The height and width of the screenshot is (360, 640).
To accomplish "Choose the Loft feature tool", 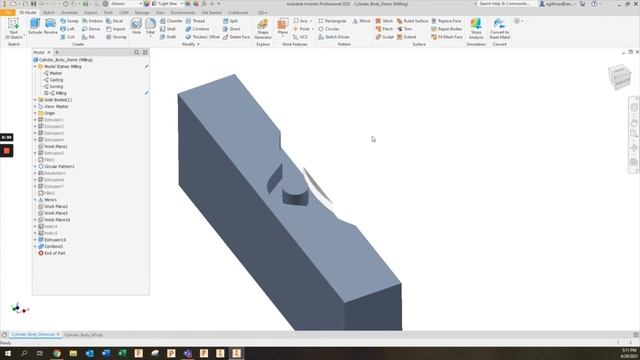I will pos(67,29).
